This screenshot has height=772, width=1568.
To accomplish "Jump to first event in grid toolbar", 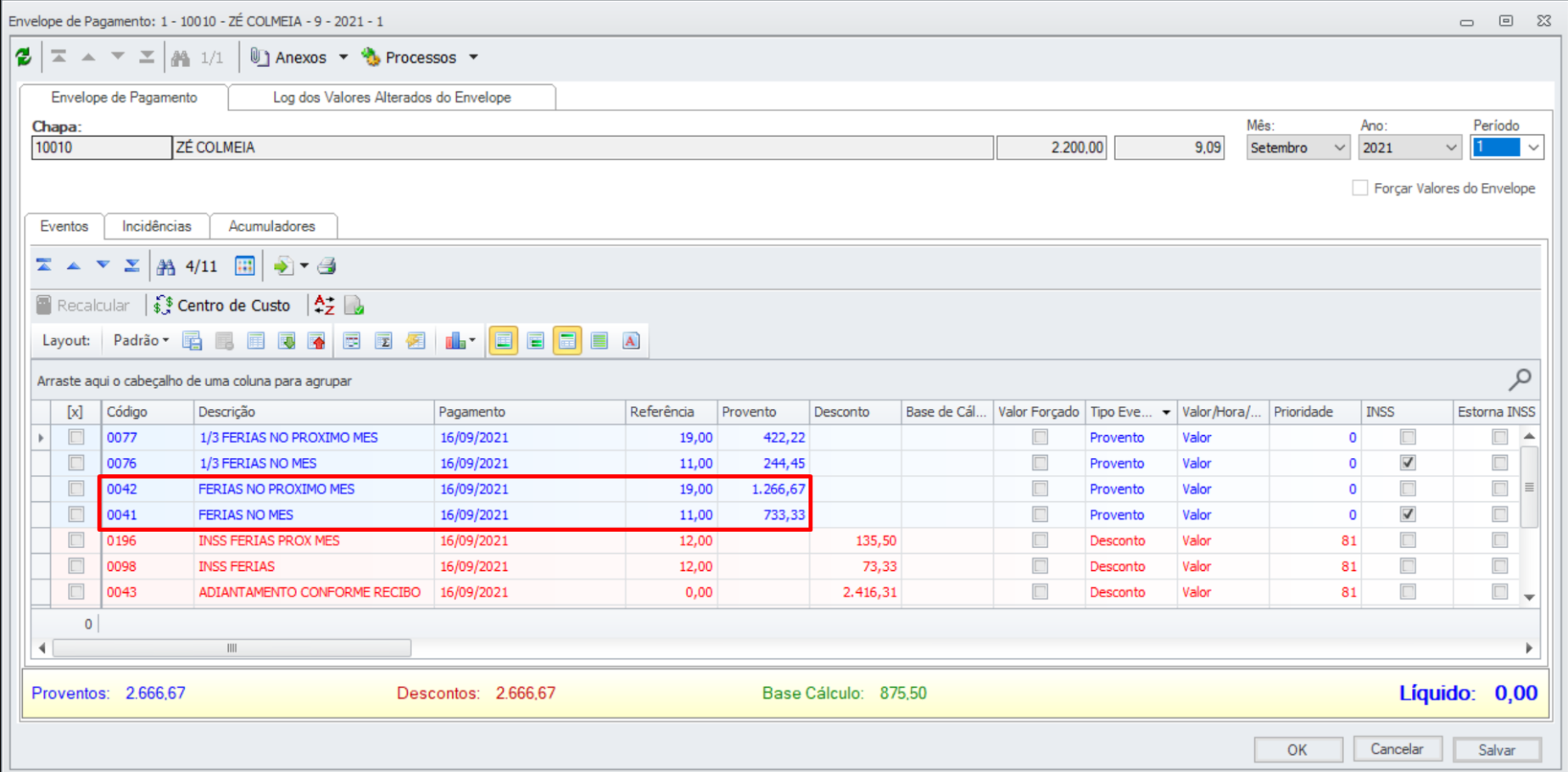I will click(44, 266).
